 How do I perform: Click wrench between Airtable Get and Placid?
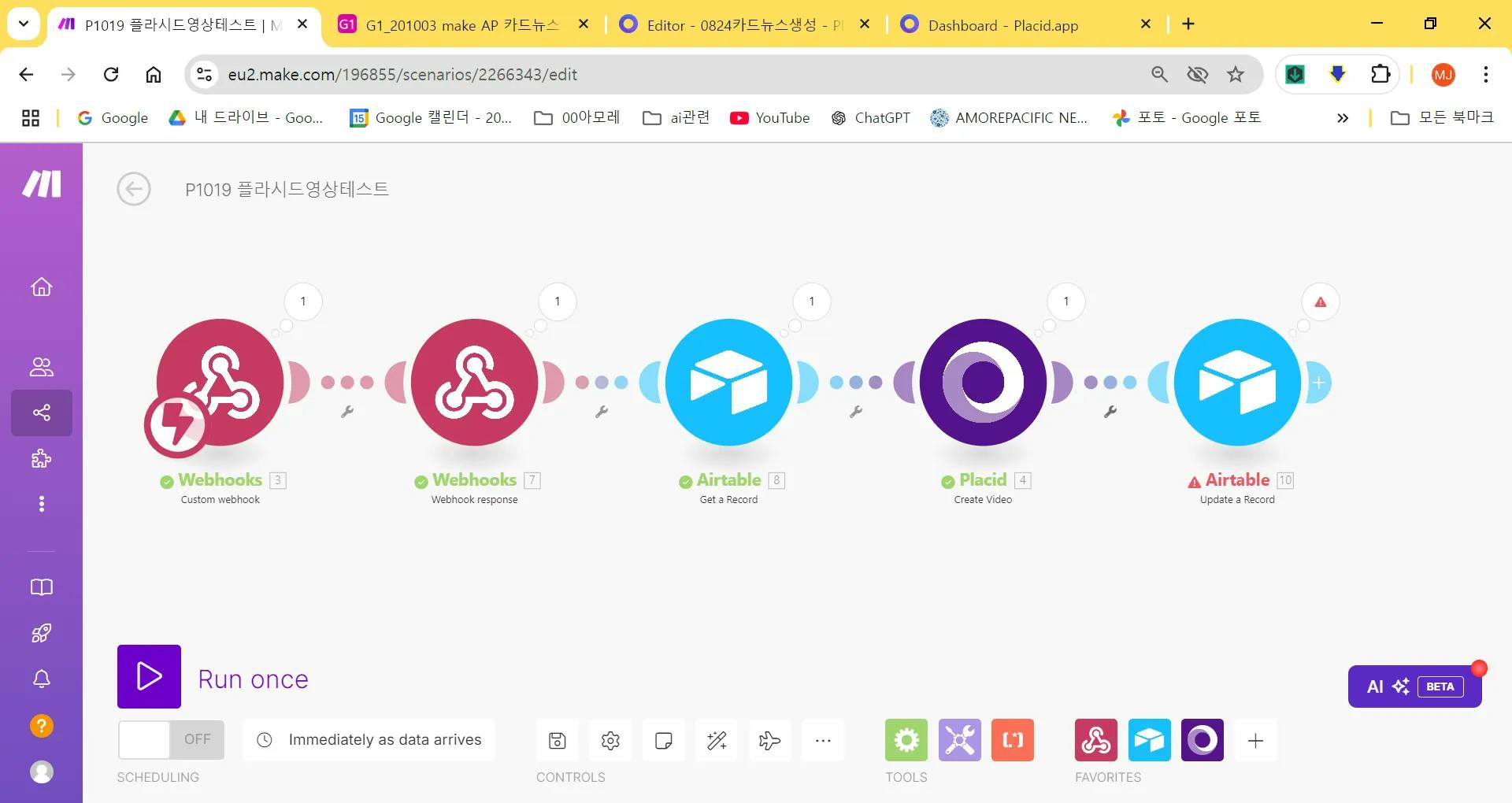click(856, 412)
